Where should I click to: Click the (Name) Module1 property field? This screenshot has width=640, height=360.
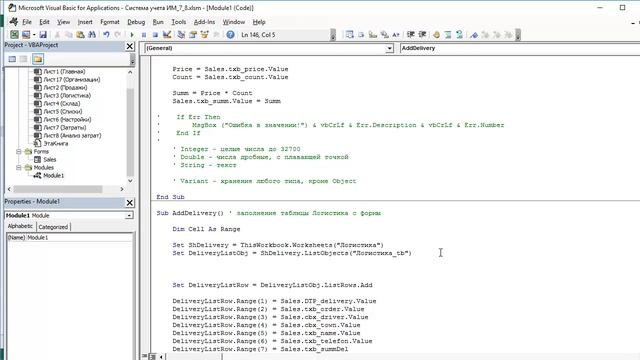[x=70, y=238]
